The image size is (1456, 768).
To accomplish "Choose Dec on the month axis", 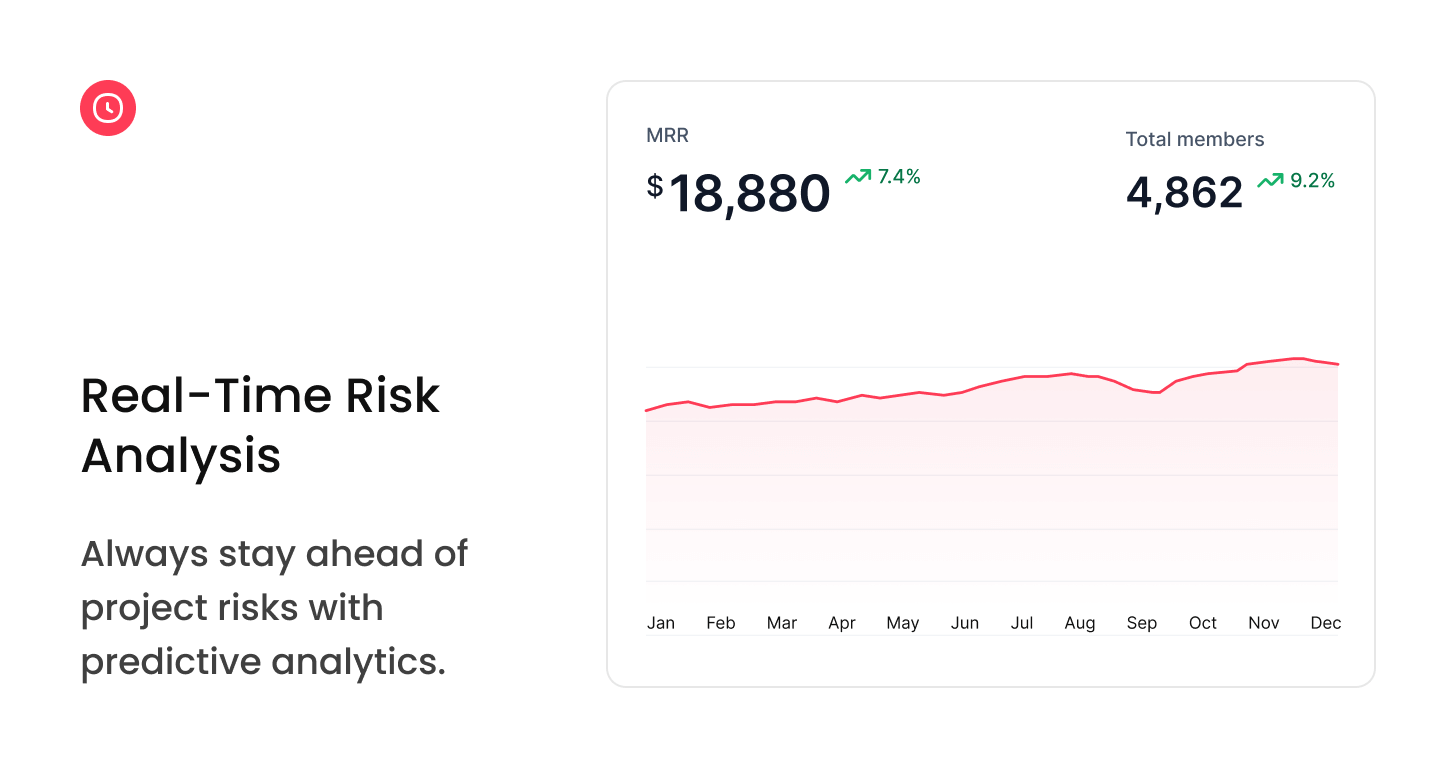I will (1325, 623).
